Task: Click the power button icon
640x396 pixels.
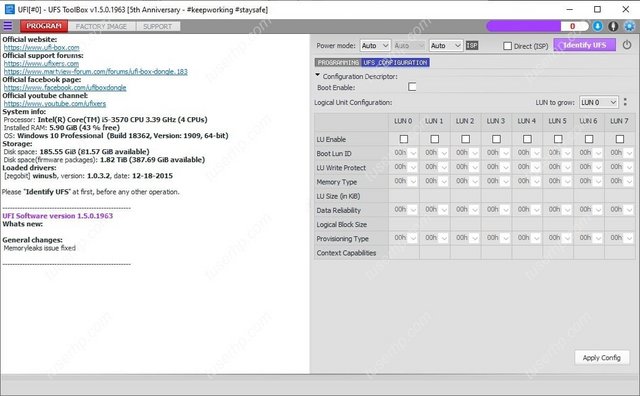Action: point(627,45)
